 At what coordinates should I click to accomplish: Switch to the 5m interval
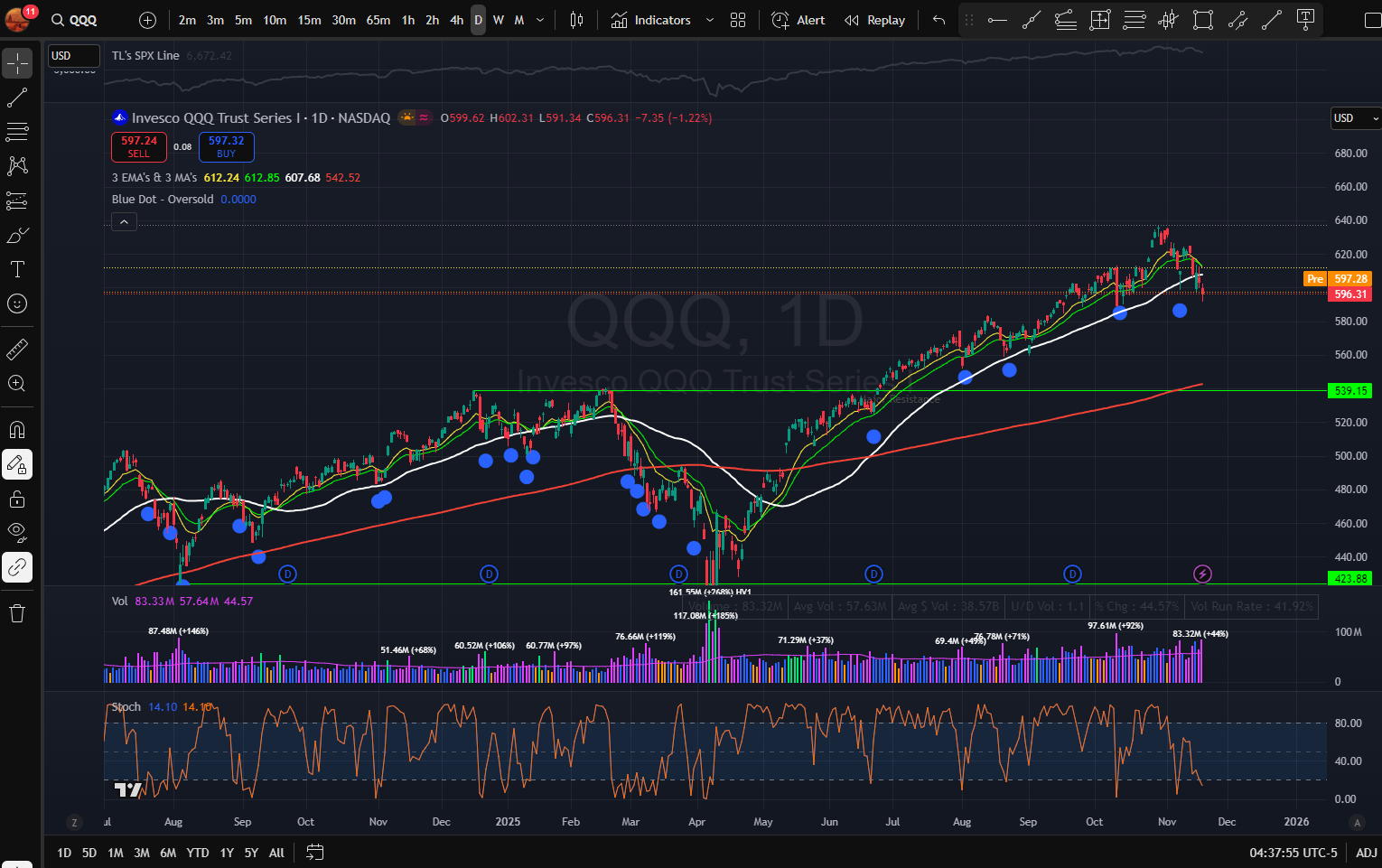(x=243, y=20)
